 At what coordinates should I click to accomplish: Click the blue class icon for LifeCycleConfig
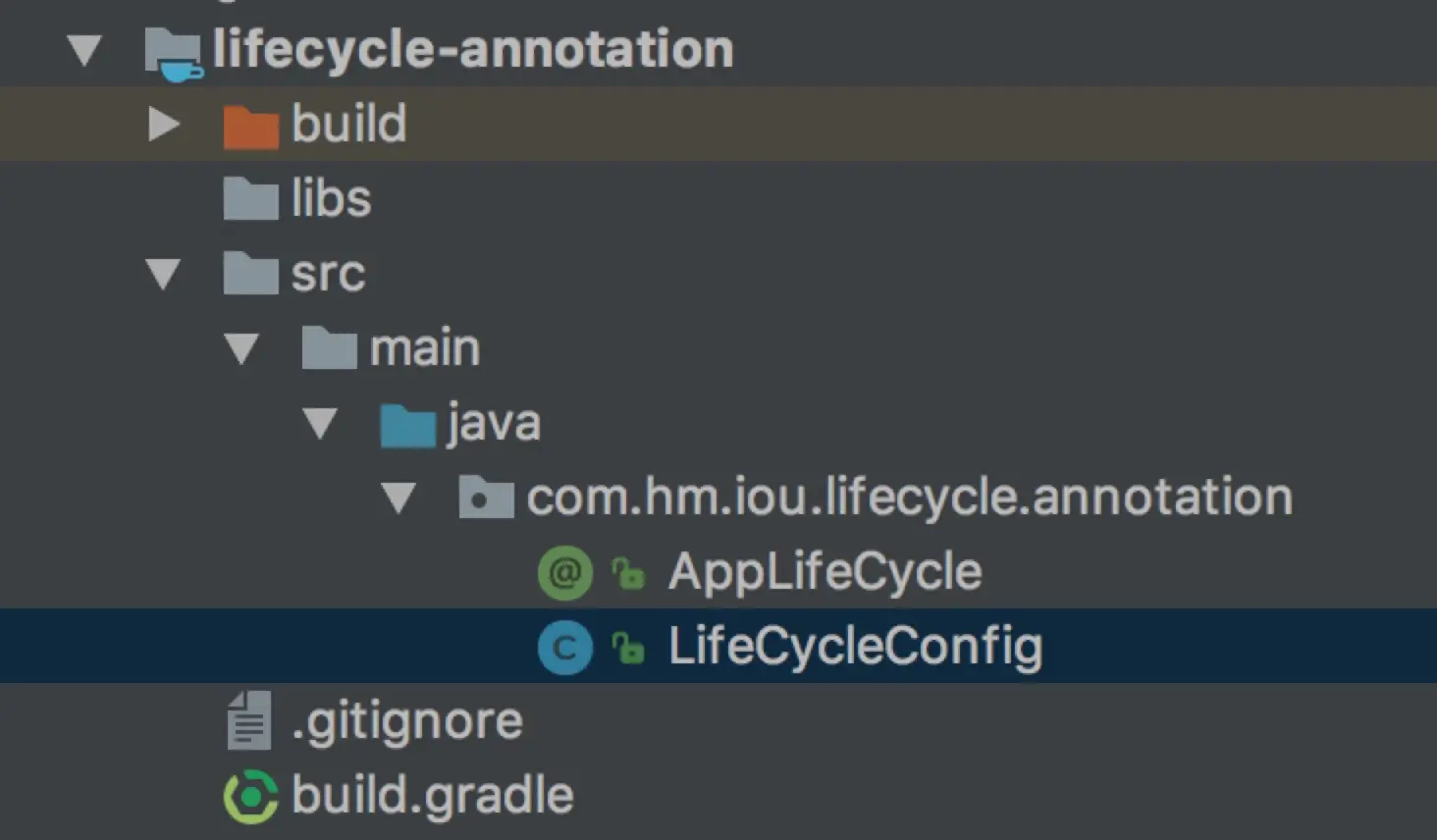(564, 648)
